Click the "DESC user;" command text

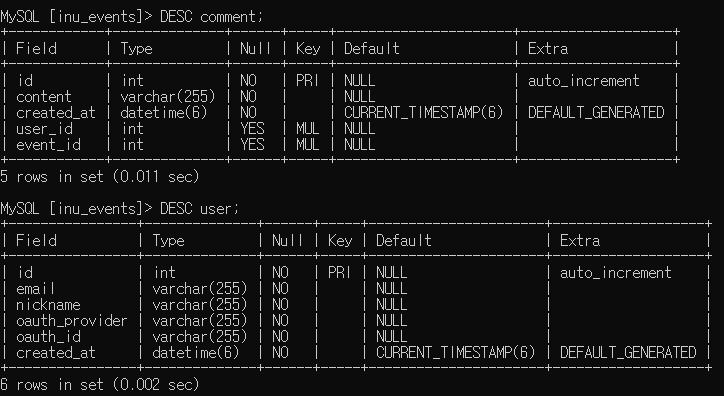[x=199, y=209]
